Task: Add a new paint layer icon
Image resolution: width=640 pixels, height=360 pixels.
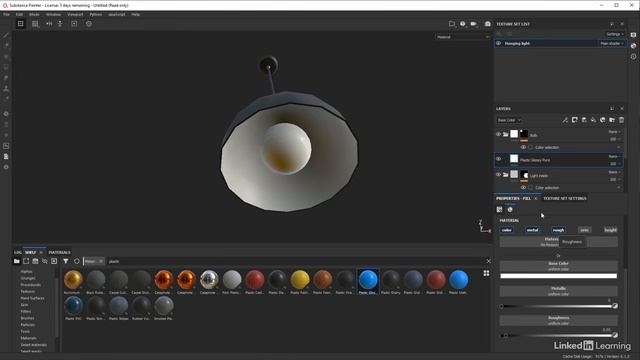Action: pos(584,120)
